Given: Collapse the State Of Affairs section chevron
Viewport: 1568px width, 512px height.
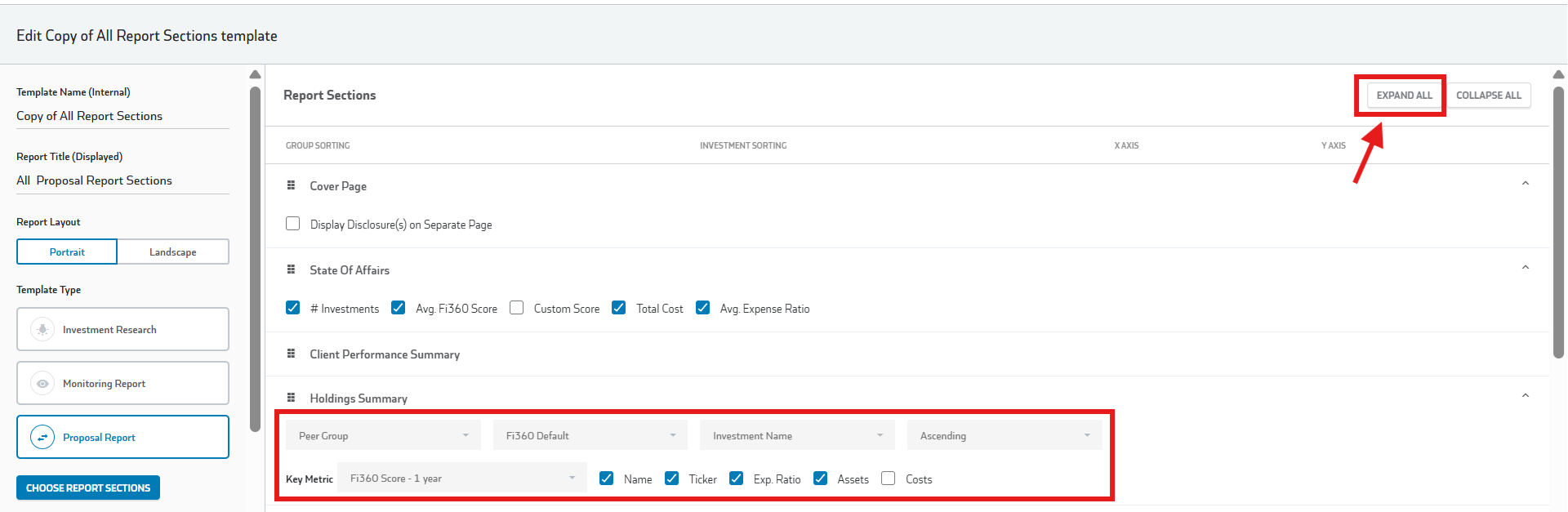Looking at the screenshot, I should point(1526,267).
